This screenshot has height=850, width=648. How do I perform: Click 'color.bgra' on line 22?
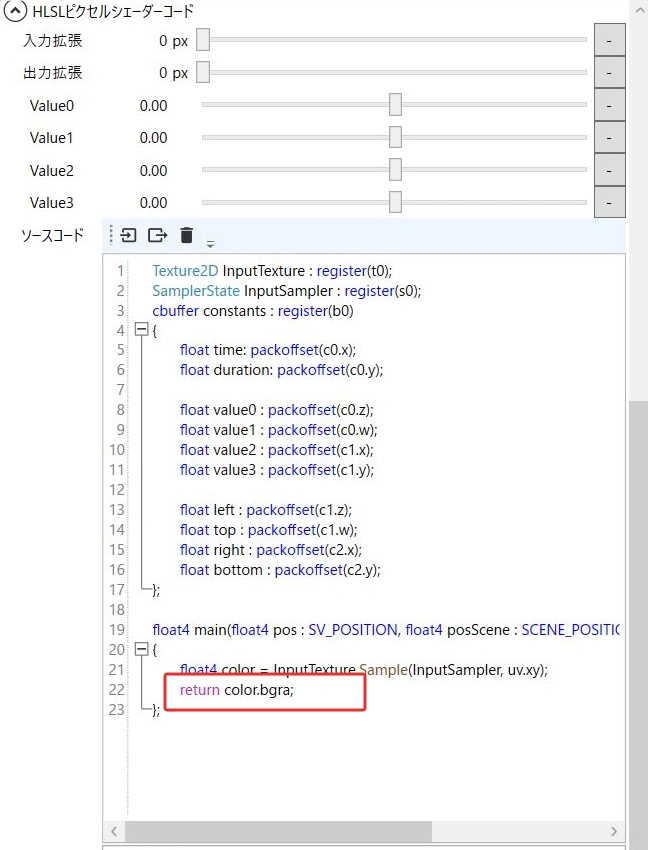point(257,690)
